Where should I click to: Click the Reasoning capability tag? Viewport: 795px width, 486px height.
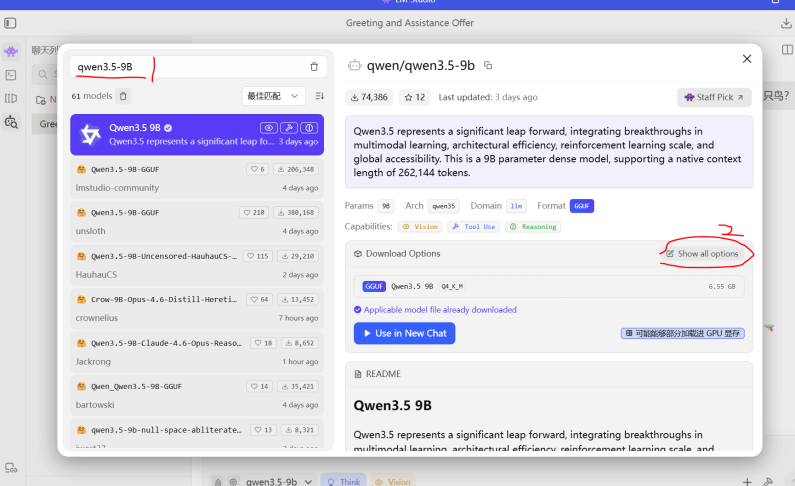(x=533, y=227)
